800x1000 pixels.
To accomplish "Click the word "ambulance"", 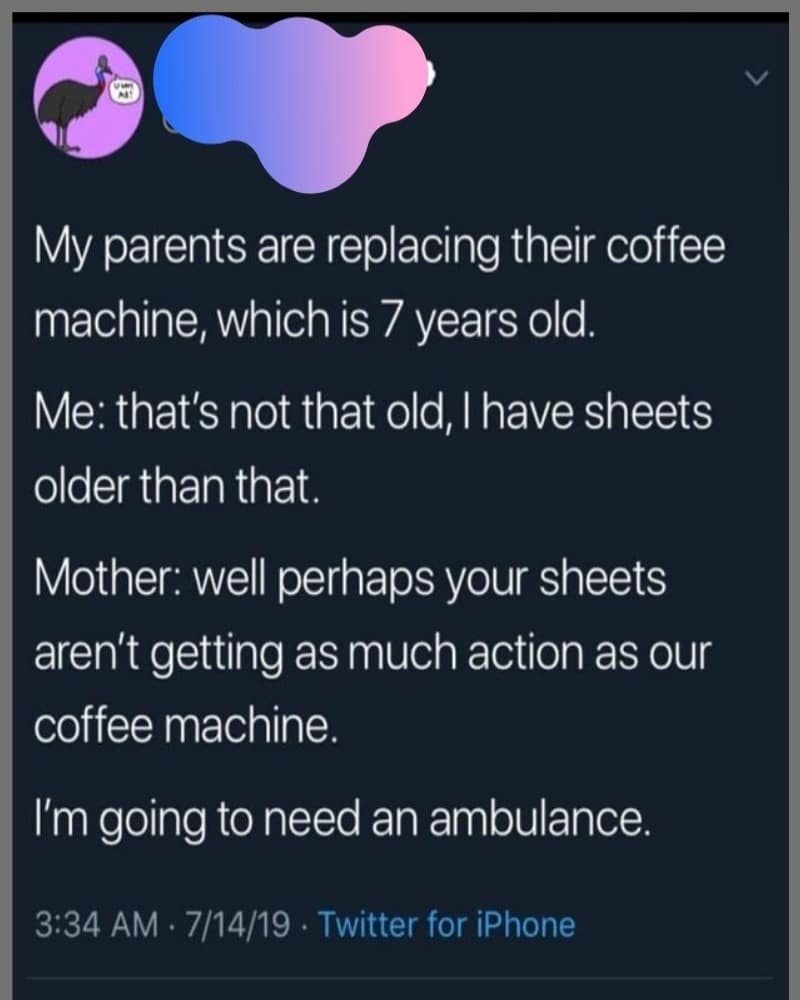I will [x=540, y=819].
